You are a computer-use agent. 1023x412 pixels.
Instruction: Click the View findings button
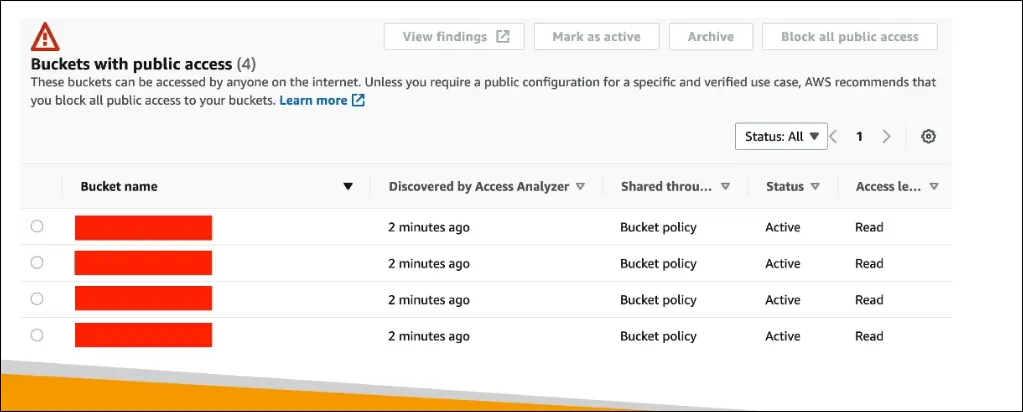click(455, 37)
